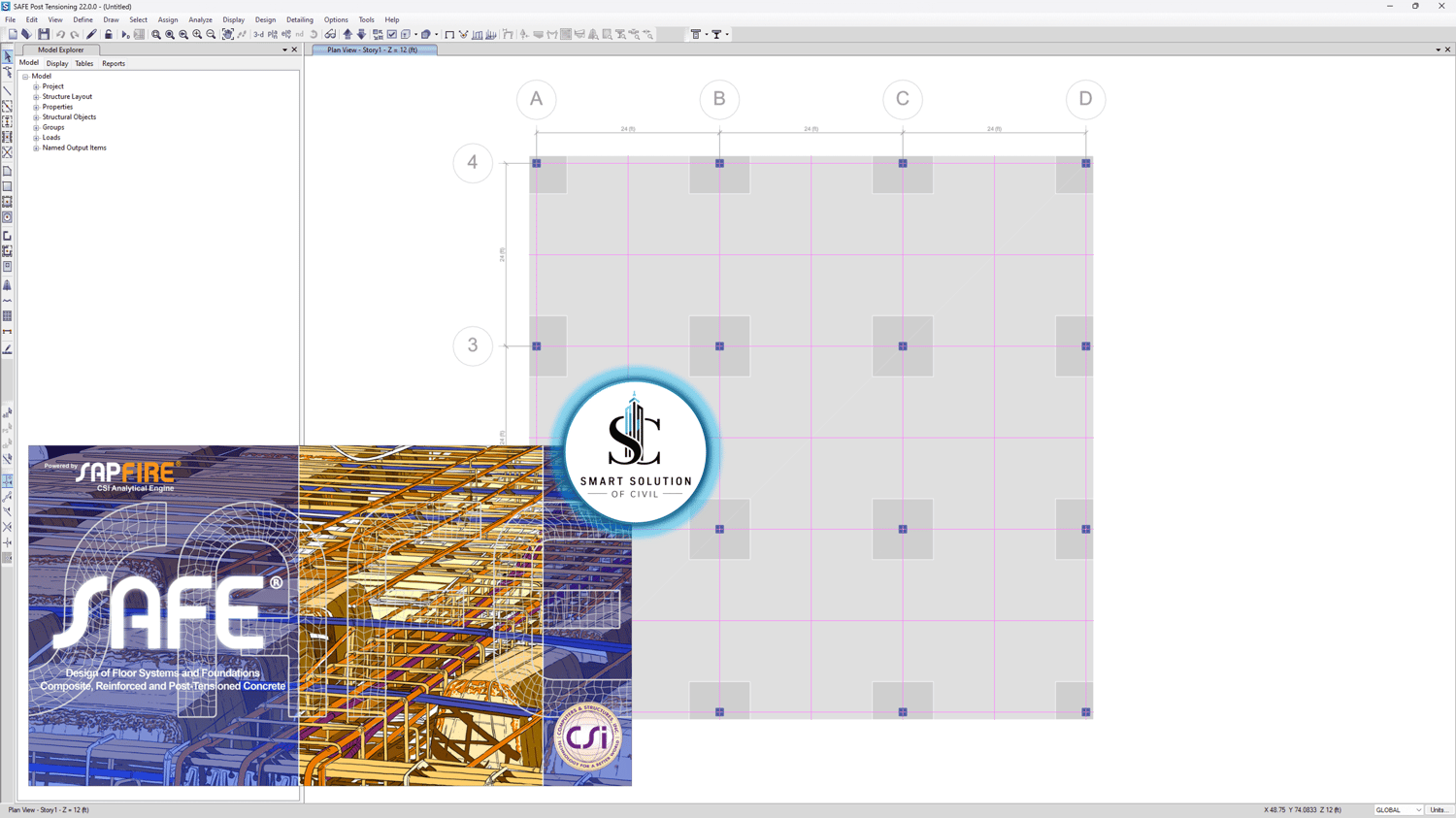
Task: Switch to the Reports tab in Model Explorer
Action: 114,64
